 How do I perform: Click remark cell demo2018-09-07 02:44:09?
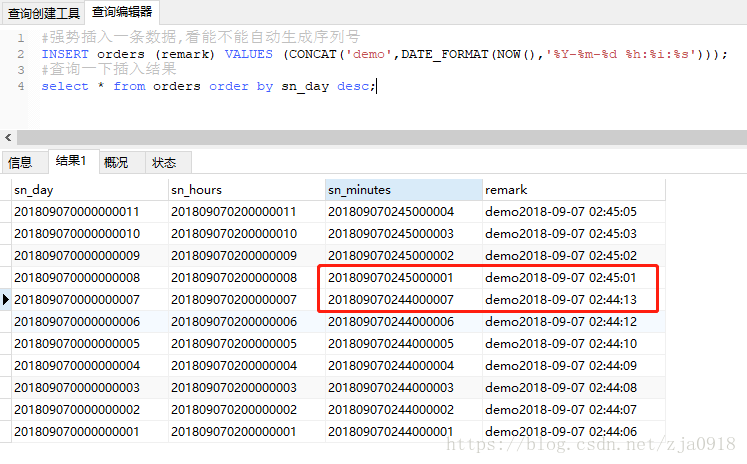(574, 365)
